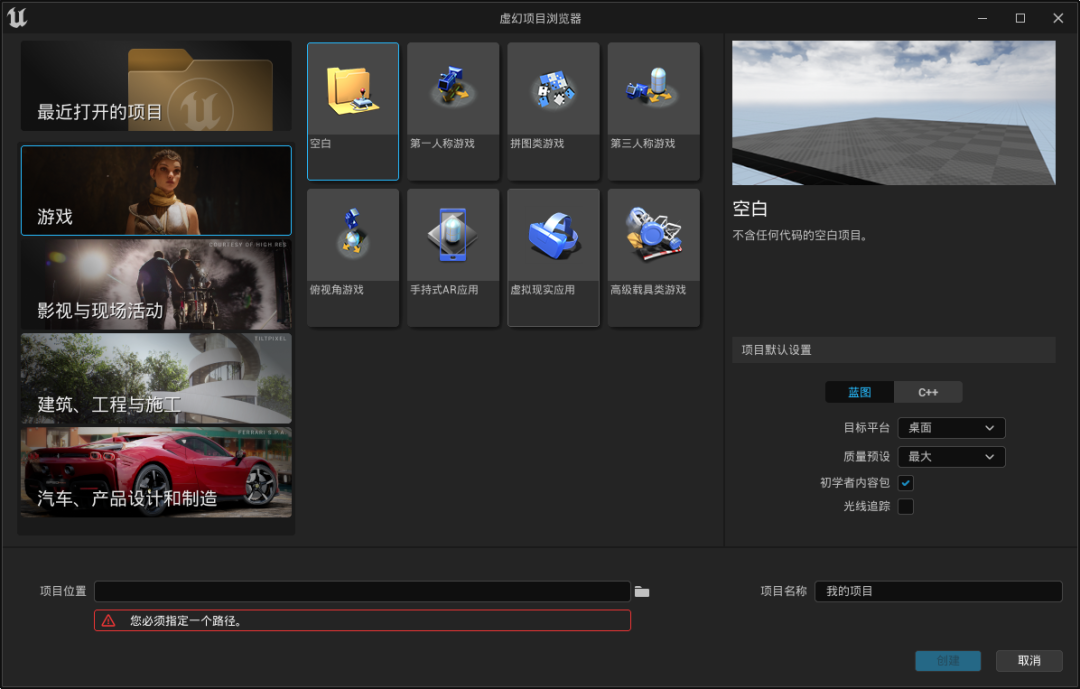The height and width of the screenshot is (689, 1080).
Task: Open 建筑、工程与施工 category
Action: click(156, 378)
